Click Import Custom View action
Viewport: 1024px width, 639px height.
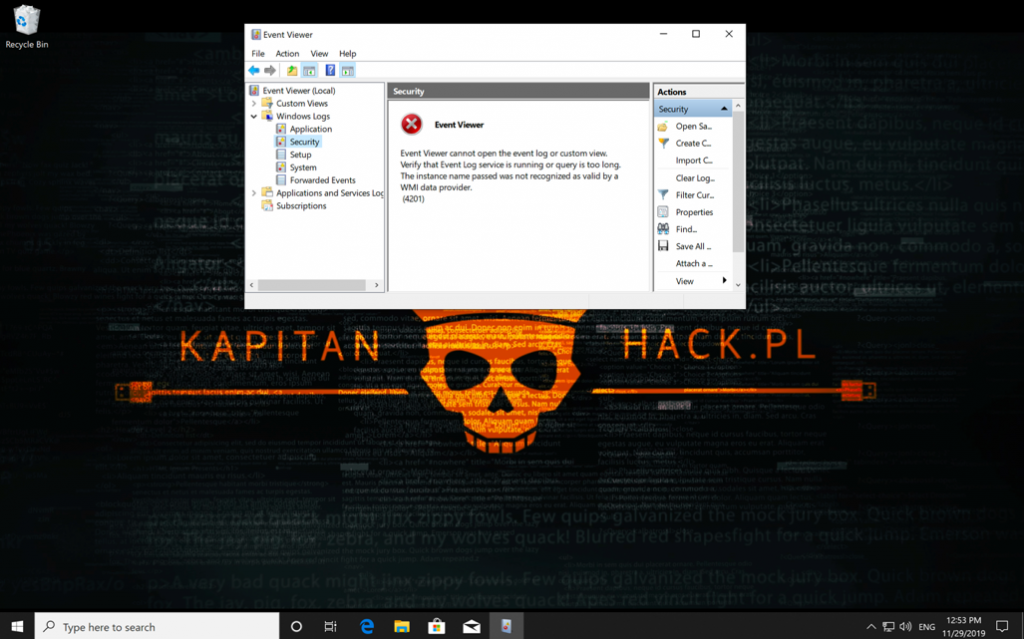tap(693, 160)
